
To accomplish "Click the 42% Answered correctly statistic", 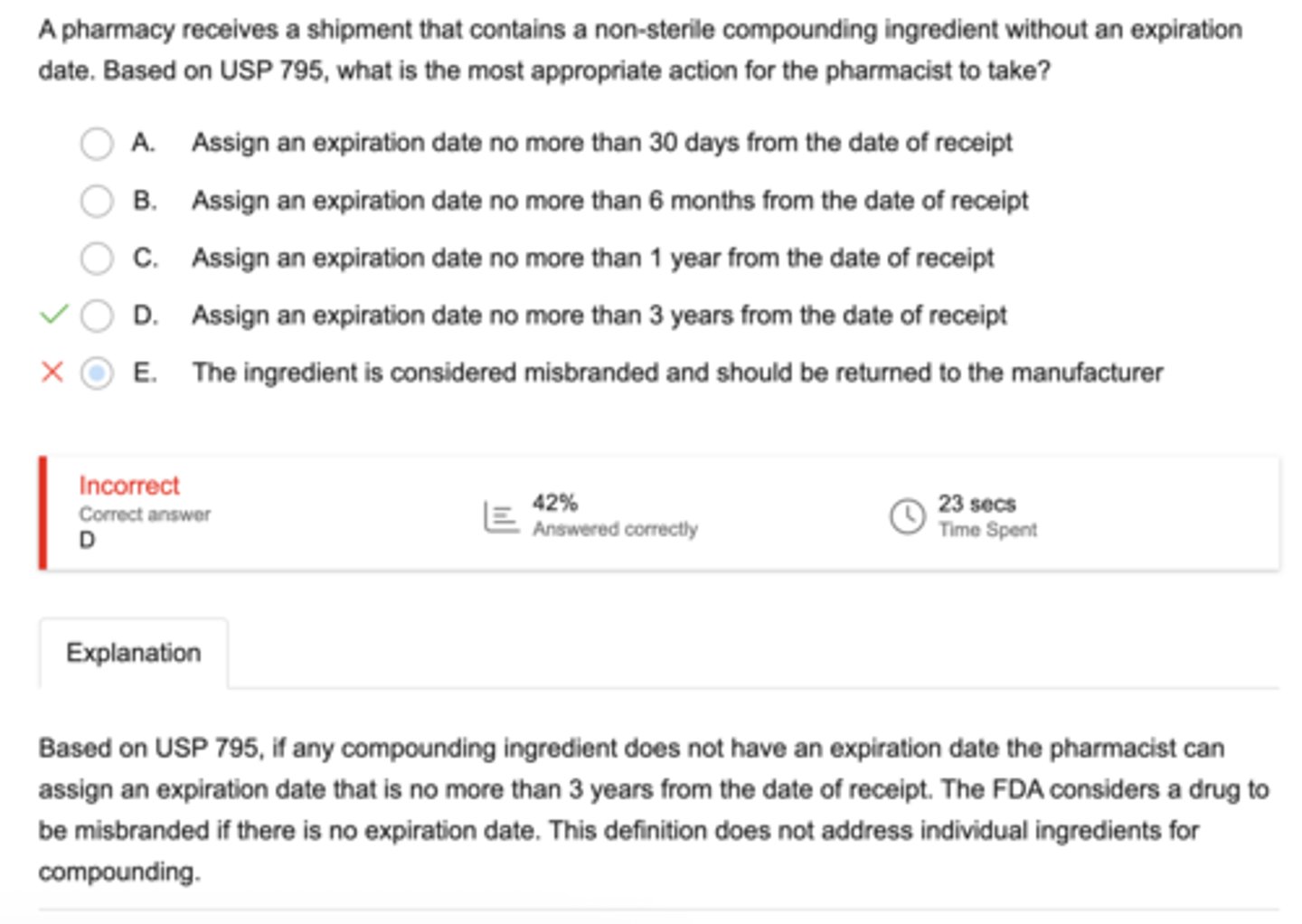I will point(615,515).
